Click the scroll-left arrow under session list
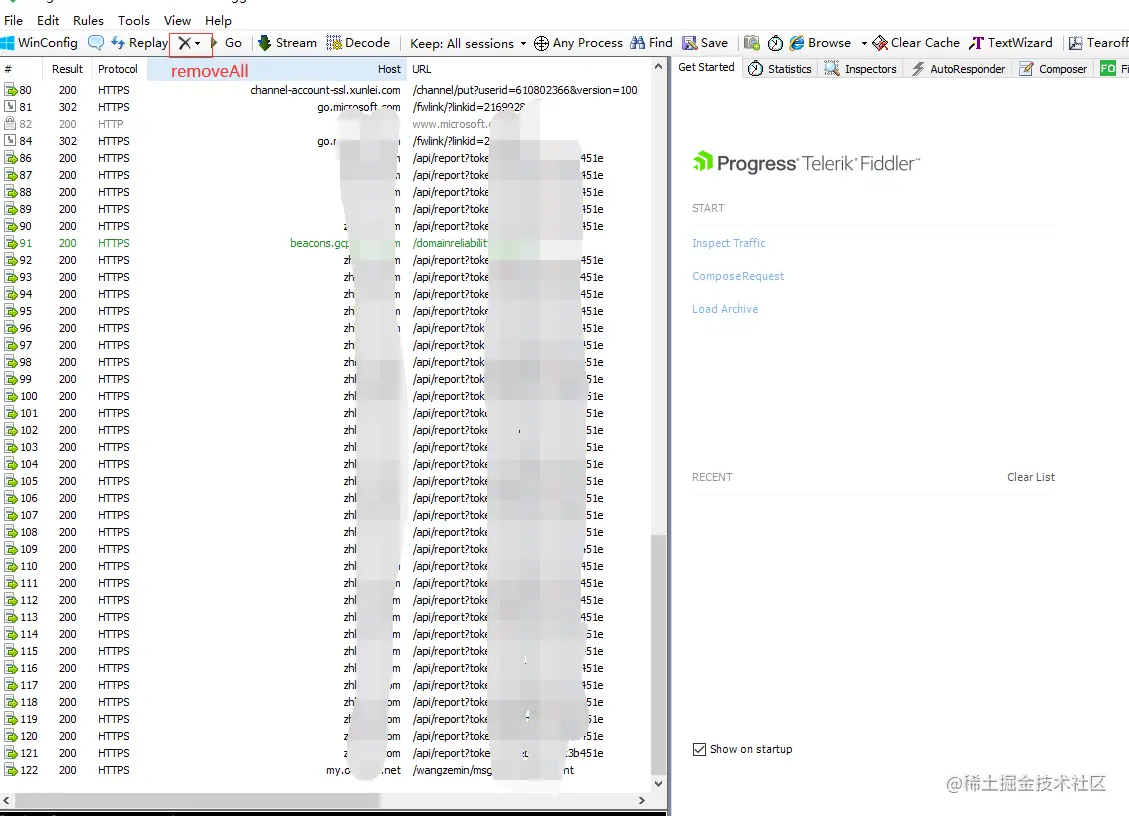 [6, 800]
